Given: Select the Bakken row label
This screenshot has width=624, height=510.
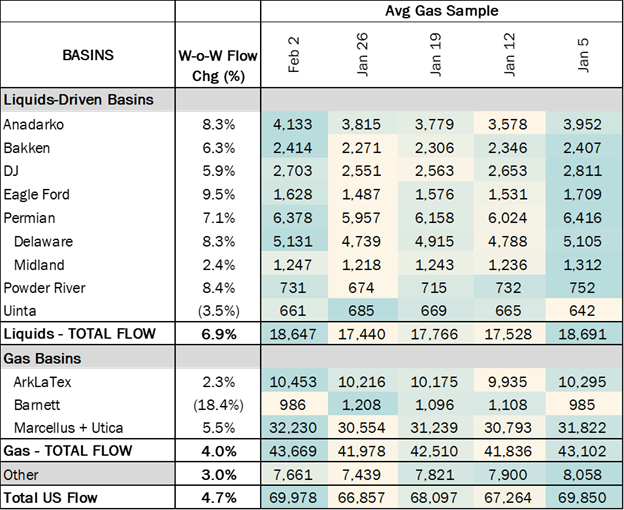Looking at the screenshot, I should pos(27,148).
